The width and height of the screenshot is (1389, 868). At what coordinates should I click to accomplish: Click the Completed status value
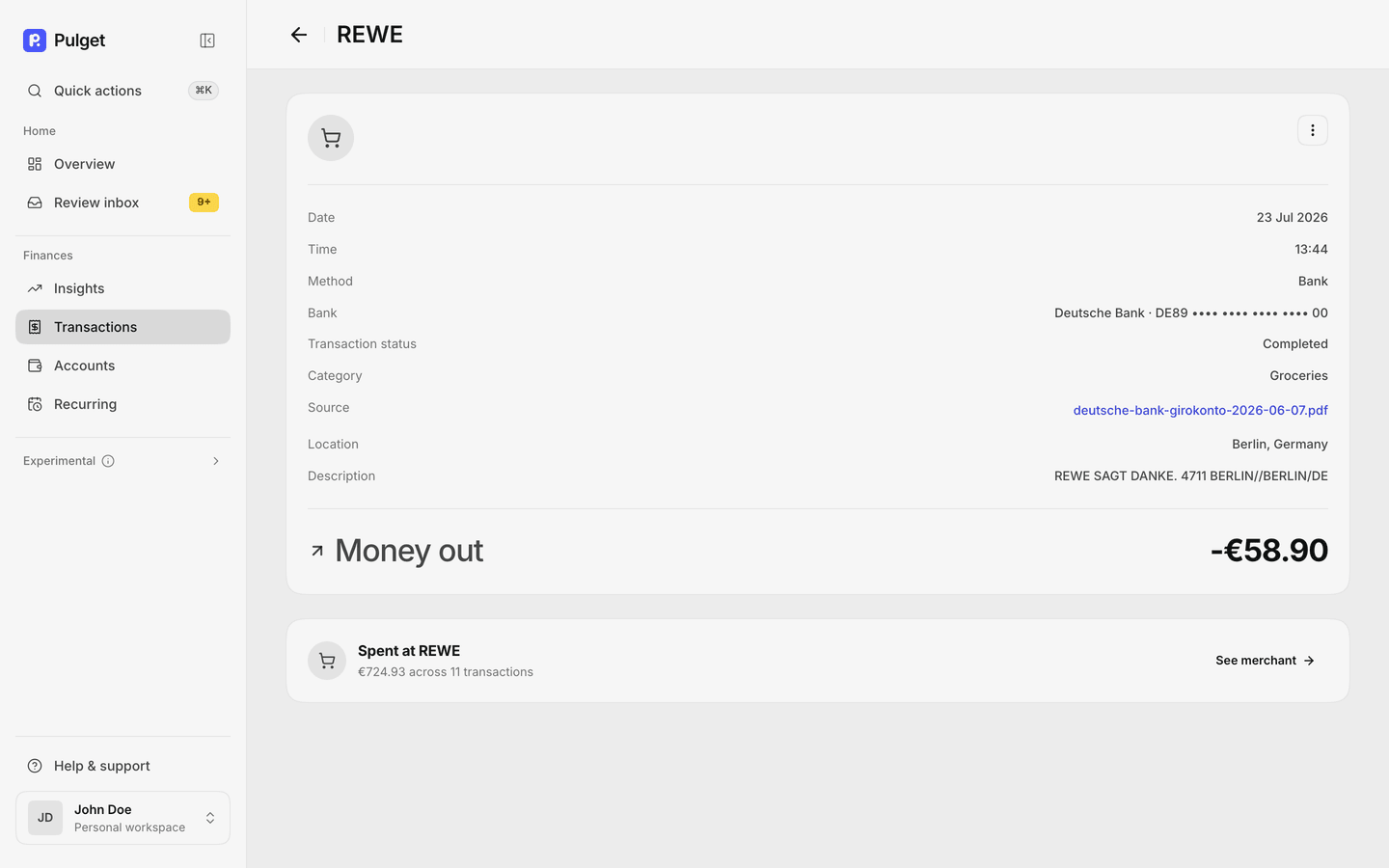[1294, 344]
